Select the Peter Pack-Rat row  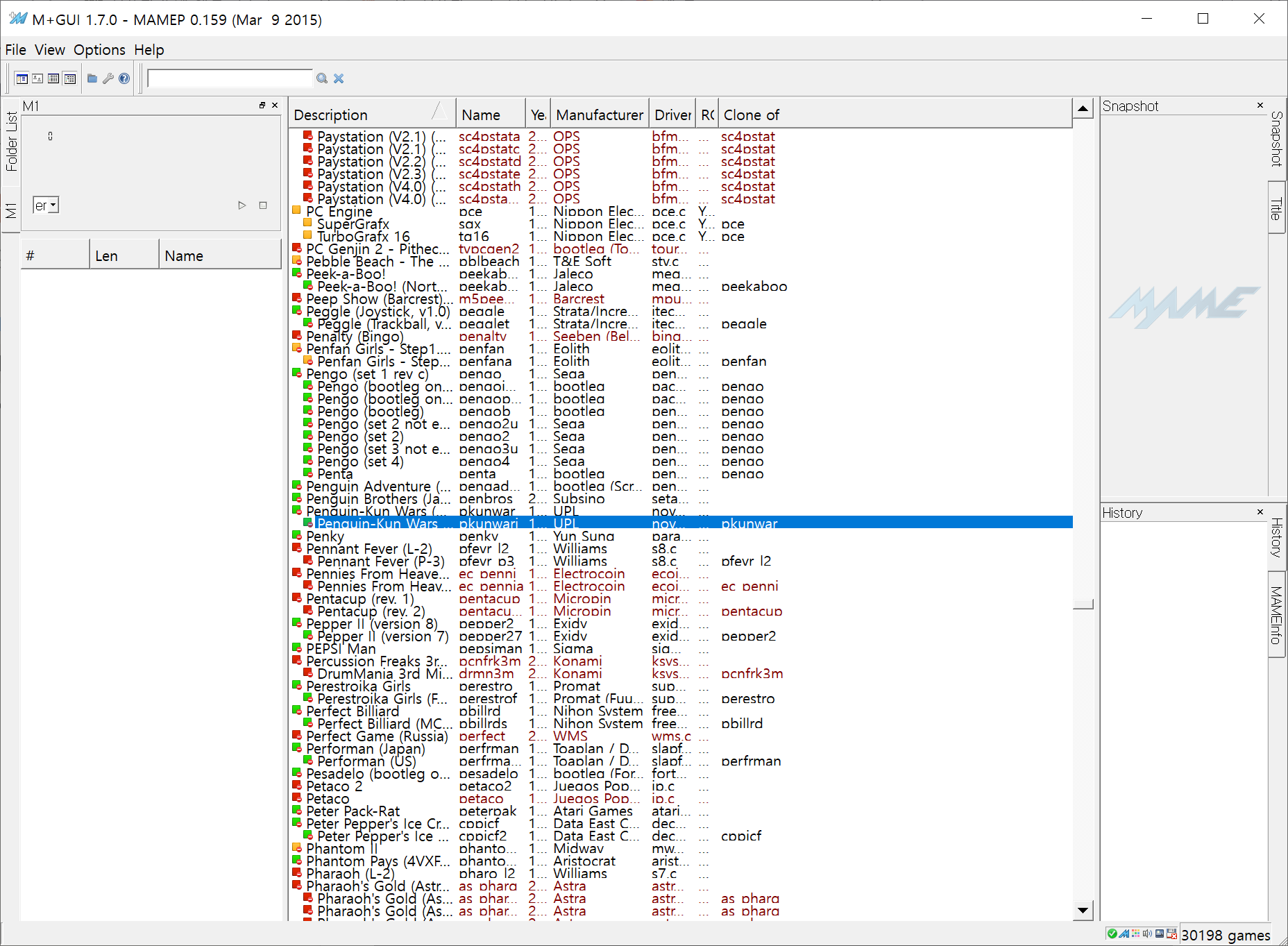click(x=681, y=811)
